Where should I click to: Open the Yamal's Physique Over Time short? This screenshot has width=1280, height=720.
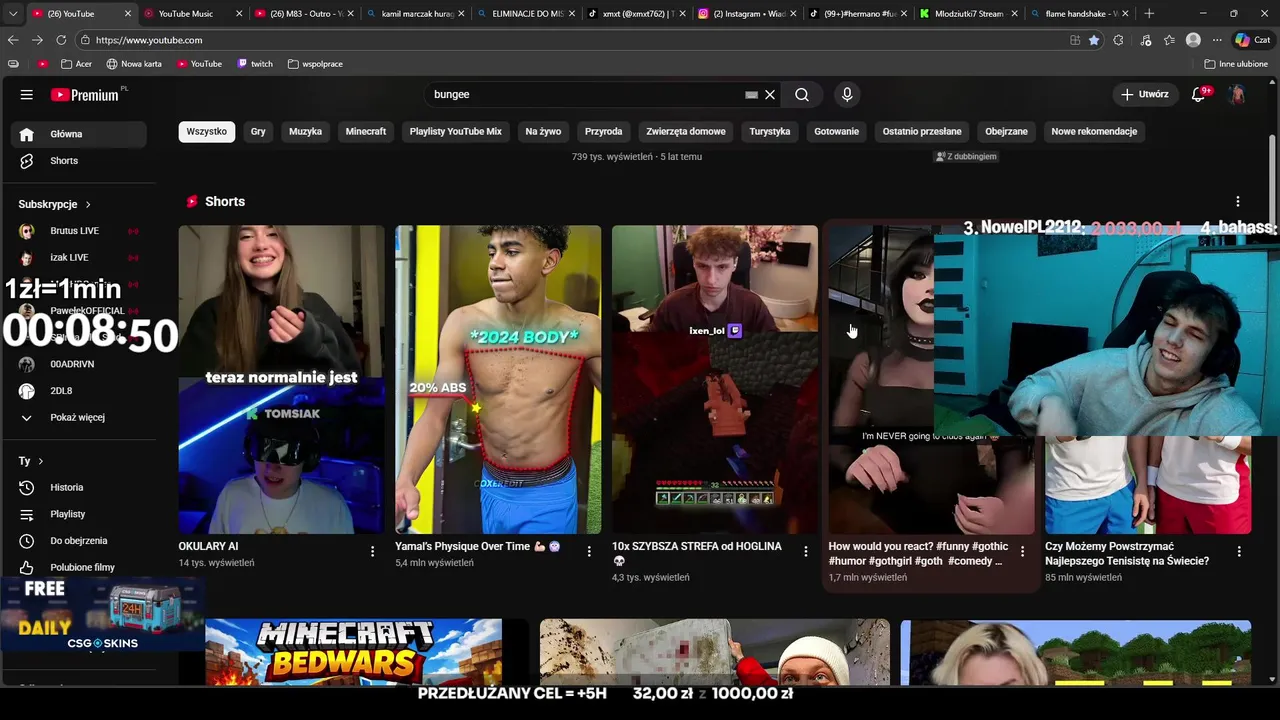pos(498,380)
